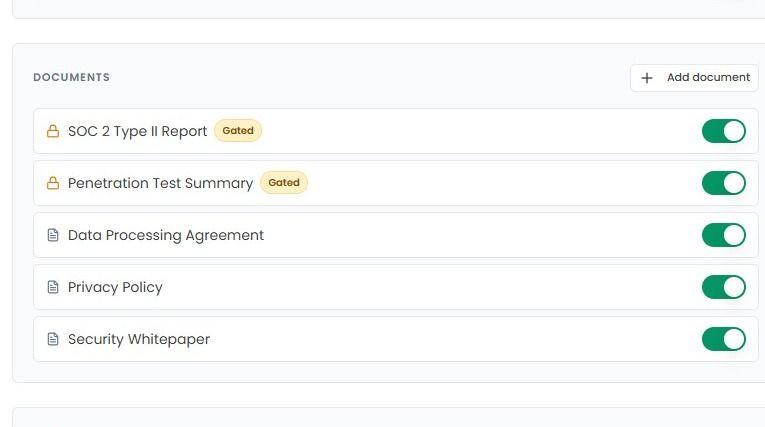The width and height of the screenshot is (765, 427).
Task: Click the lock icon beside SOC 2 Type II Report
Action: (53, 131)
